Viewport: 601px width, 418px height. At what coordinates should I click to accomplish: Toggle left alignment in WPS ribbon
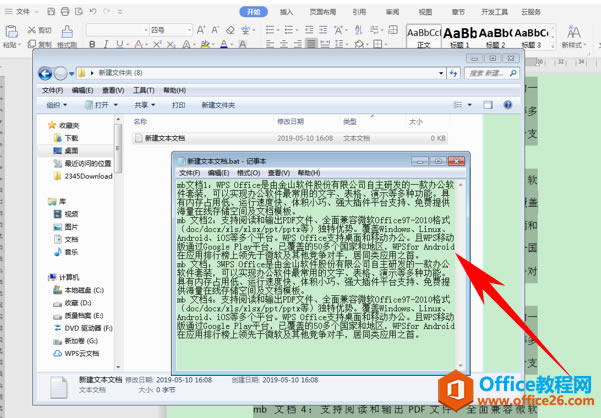point(270,44)
